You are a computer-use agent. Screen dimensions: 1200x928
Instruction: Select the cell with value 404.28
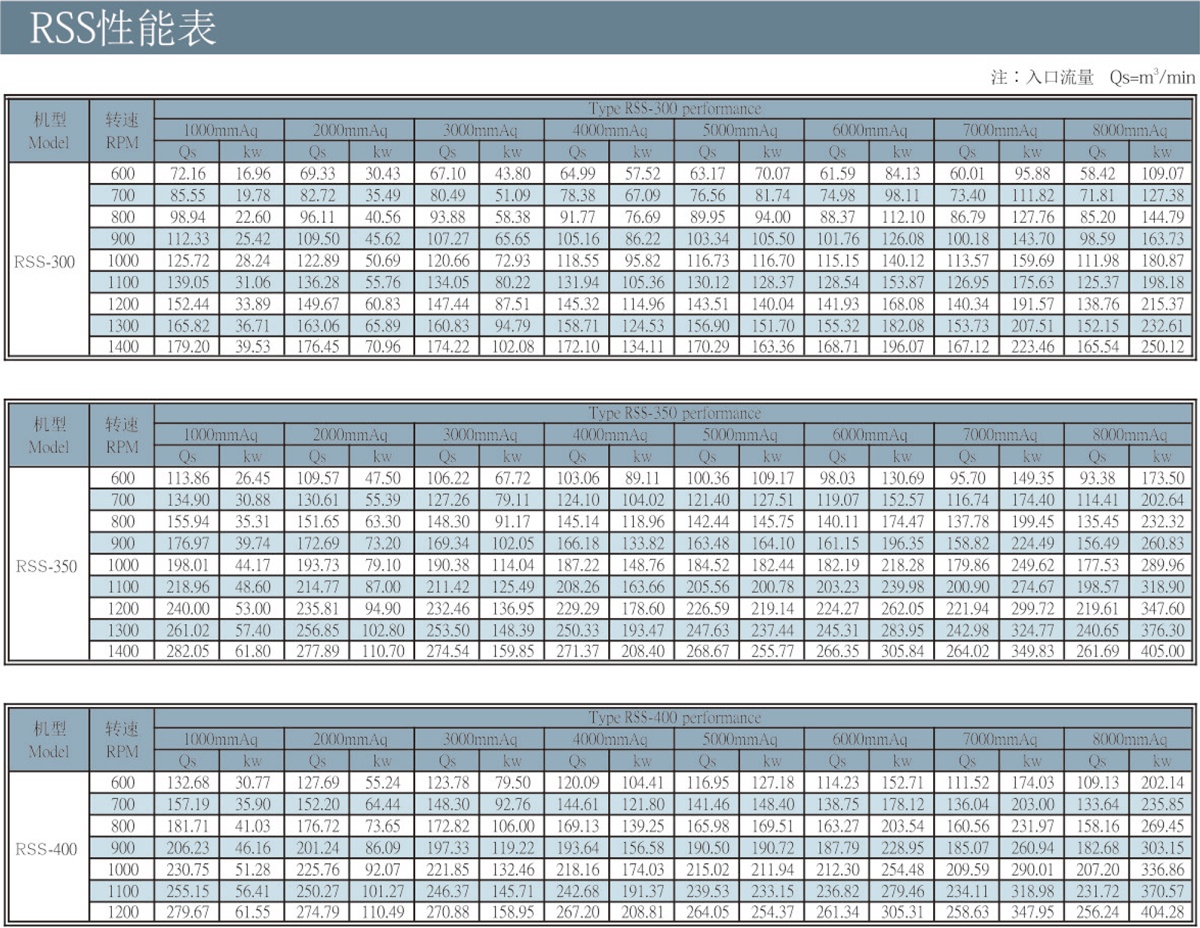(1161, 912)
